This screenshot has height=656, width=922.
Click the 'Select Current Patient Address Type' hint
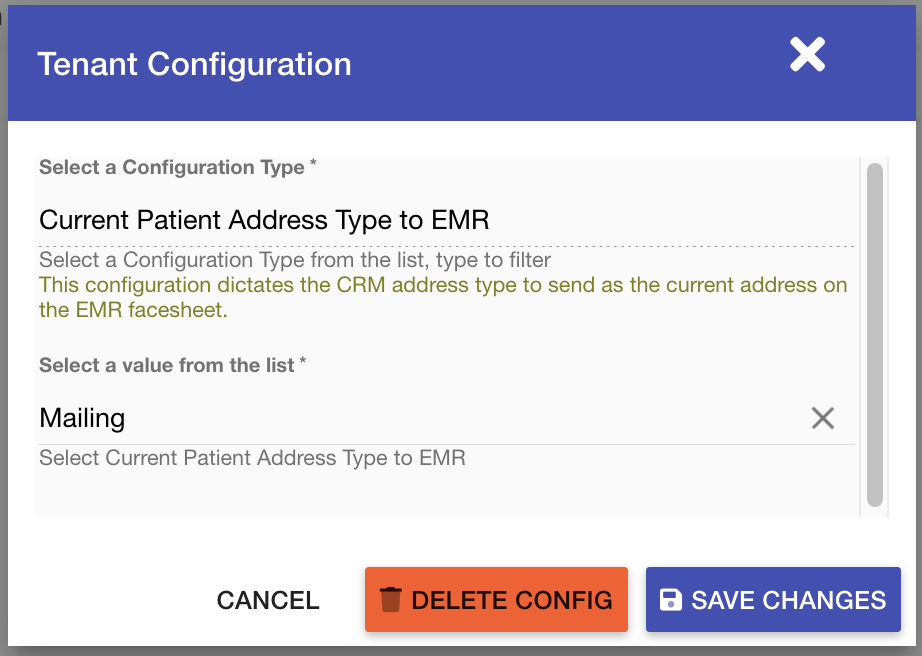pos(252,459)
